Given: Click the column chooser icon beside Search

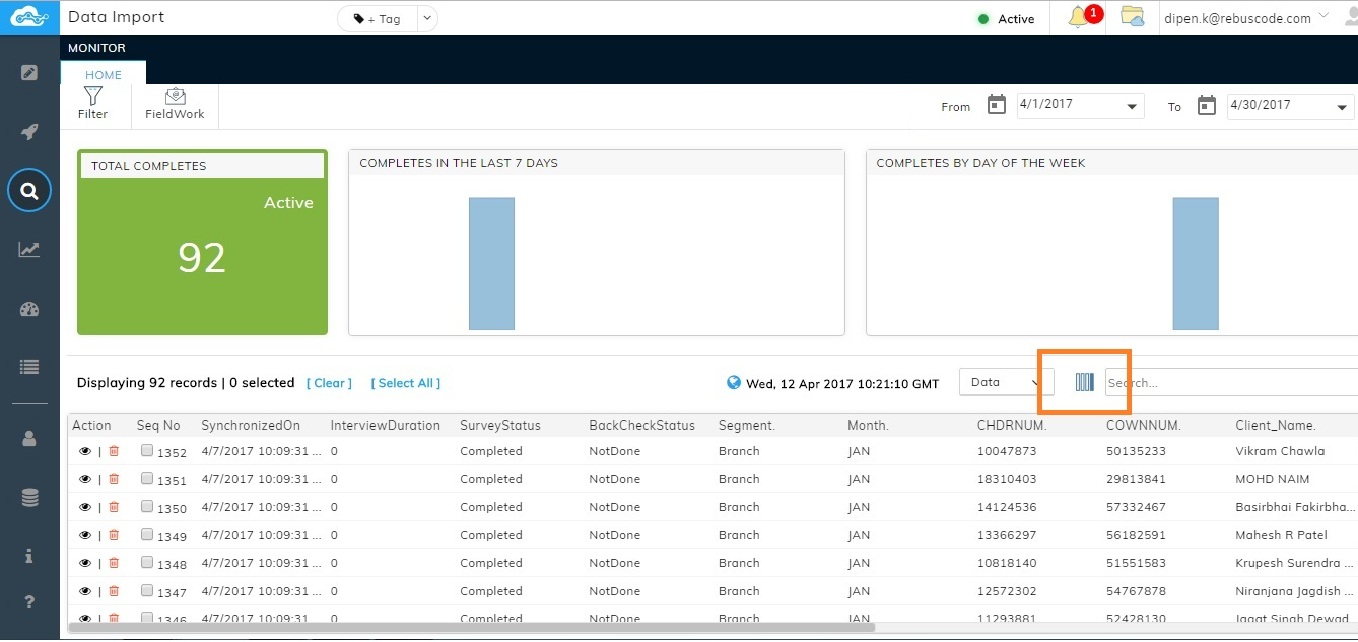Looking at the screenshot, I should 1085,382.
